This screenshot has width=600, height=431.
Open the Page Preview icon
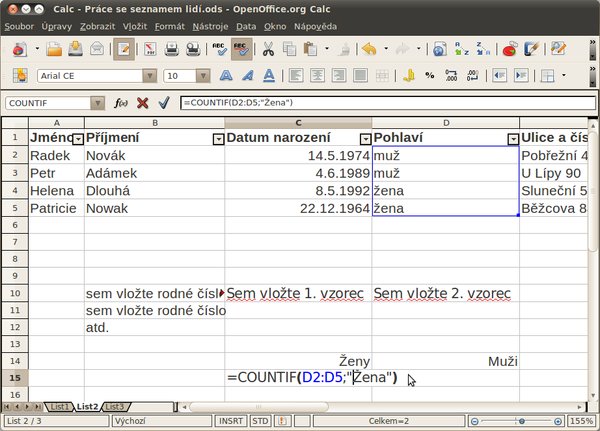193,49
